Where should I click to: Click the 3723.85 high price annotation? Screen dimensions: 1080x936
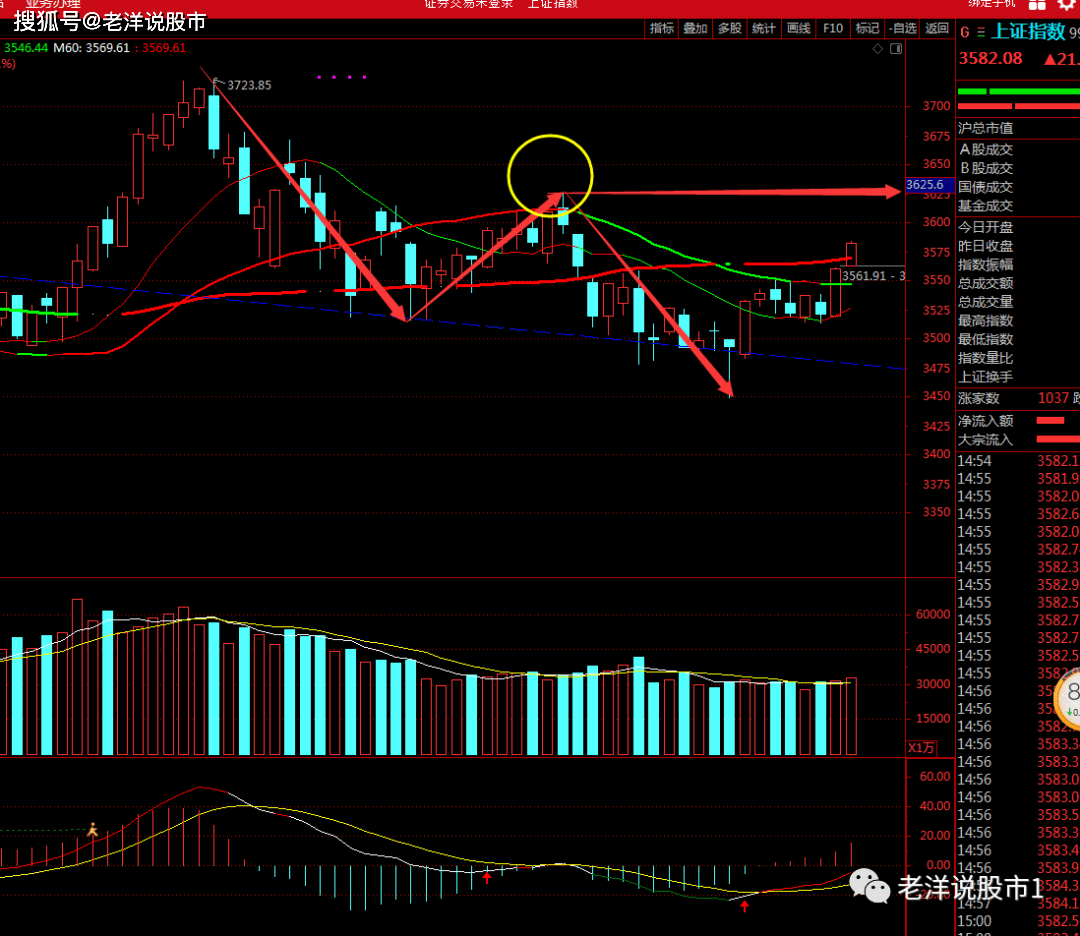pyautogui.click(x=249, y=86)
